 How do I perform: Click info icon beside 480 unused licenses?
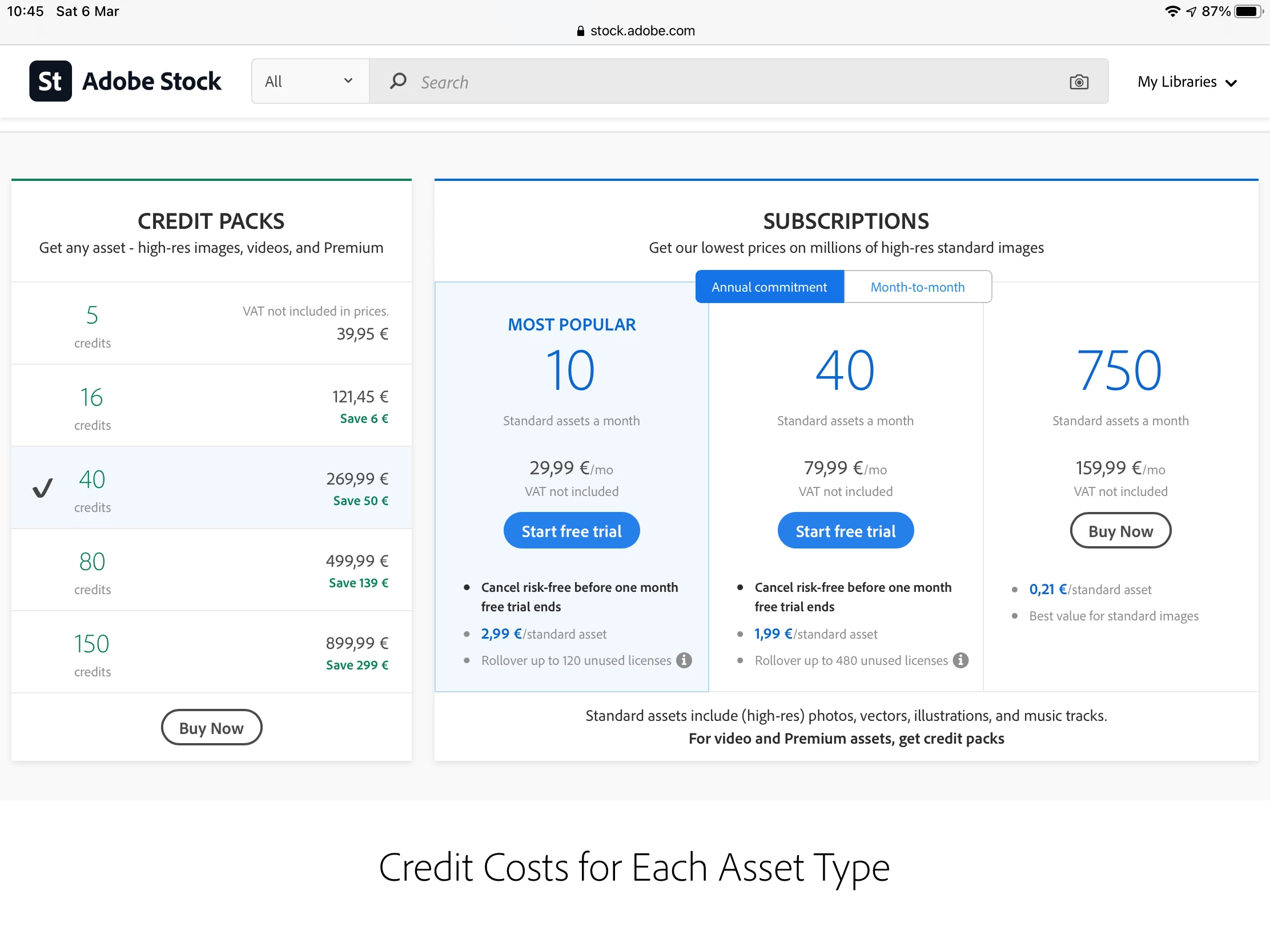coord(960,660)
